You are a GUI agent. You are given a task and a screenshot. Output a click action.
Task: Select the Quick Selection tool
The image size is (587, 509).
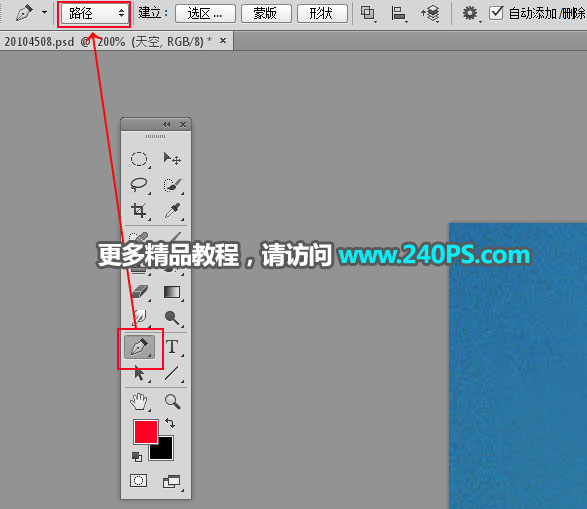tap(172, 185)
